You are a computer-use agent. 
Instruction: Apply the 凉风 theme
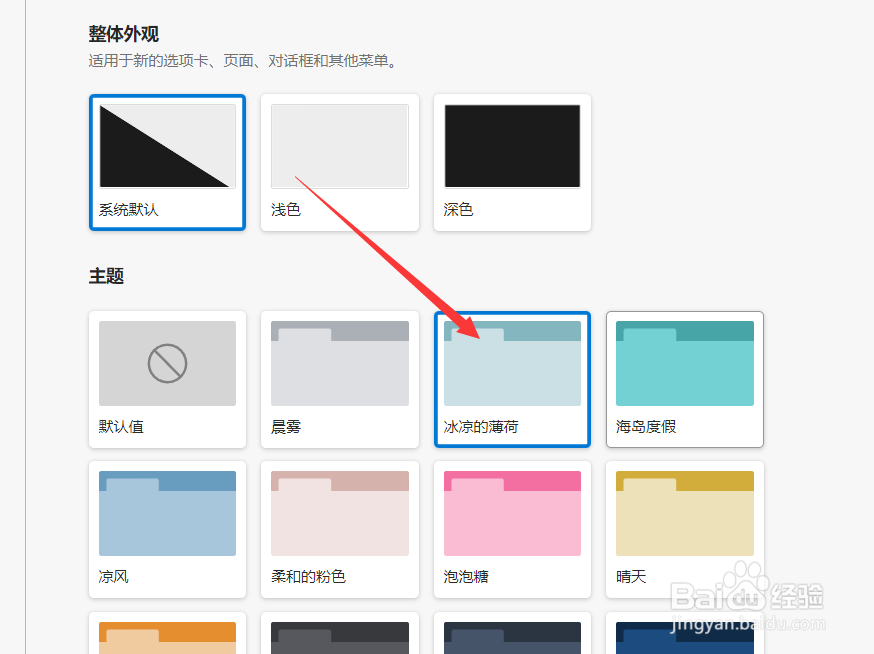coord(167,530)
